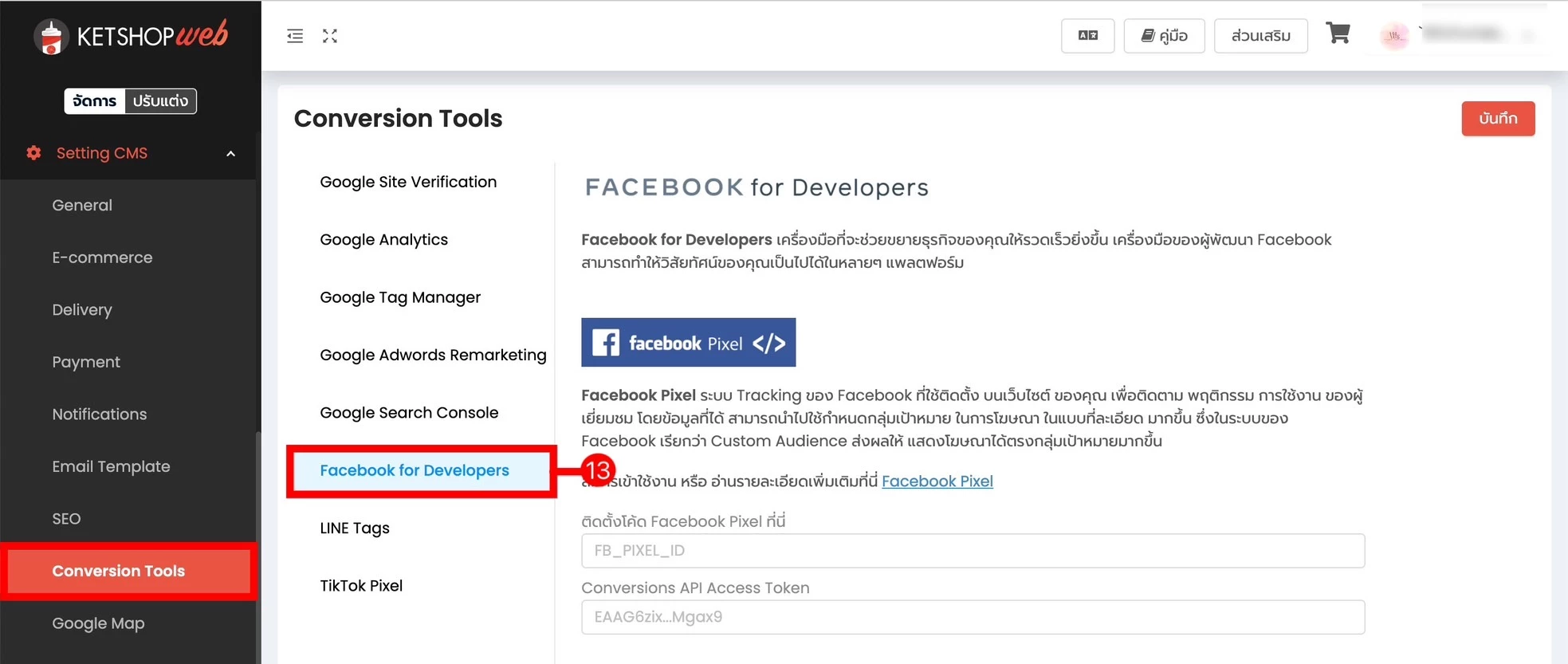Open Notifications settings
This screenshot has width=1568, height=664.
tap(100, 414)
